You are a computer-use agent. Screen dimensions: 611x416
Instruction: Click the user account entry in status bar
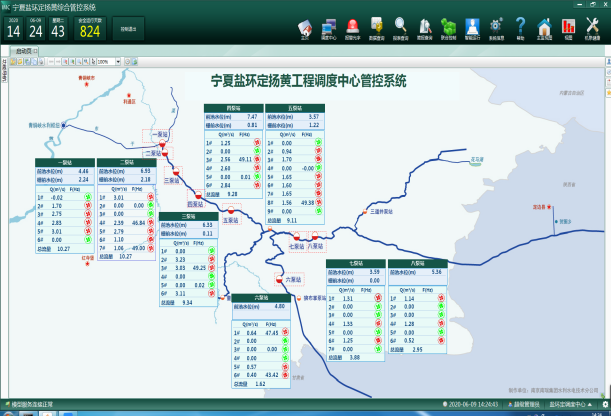(x=524, y=405)
